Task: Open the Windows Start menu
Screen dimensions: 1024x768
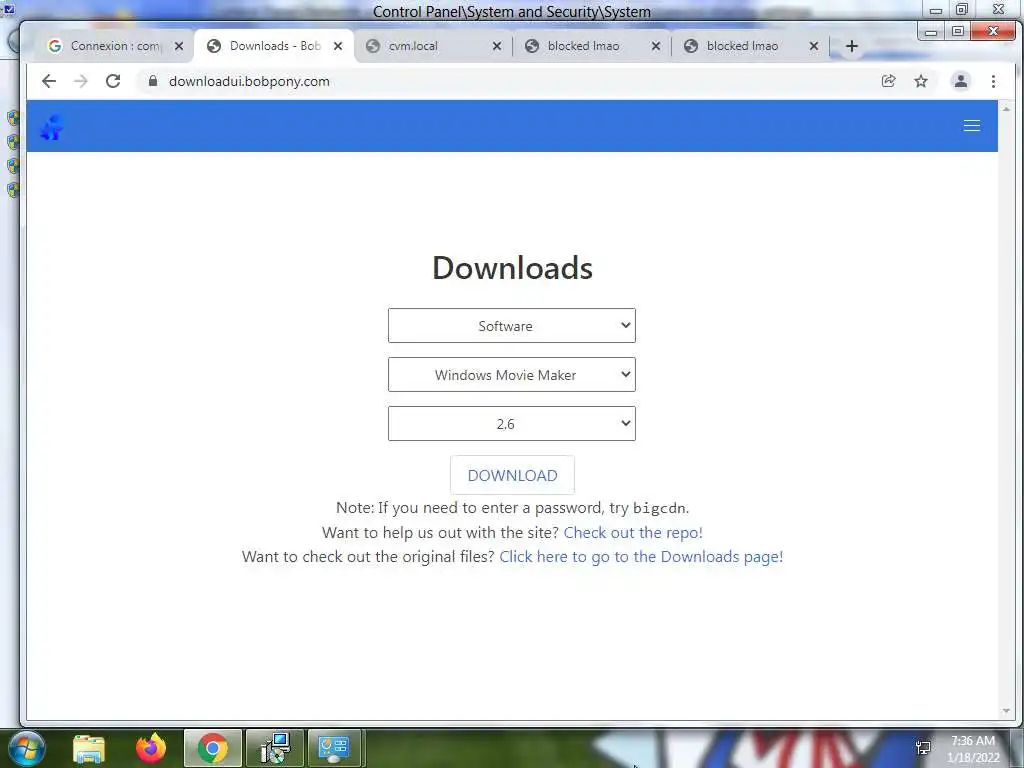Action: tap(27, 748)
